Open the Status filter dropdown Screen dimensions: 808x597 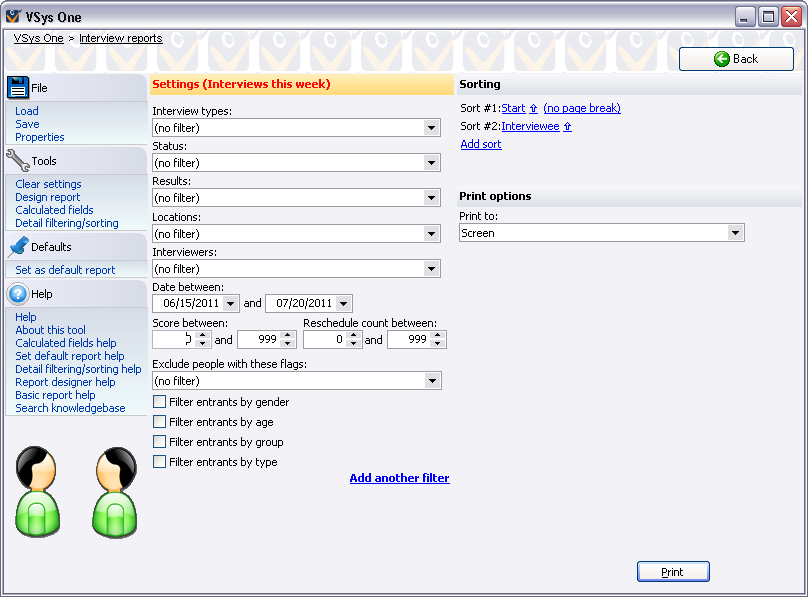point(431,163)
